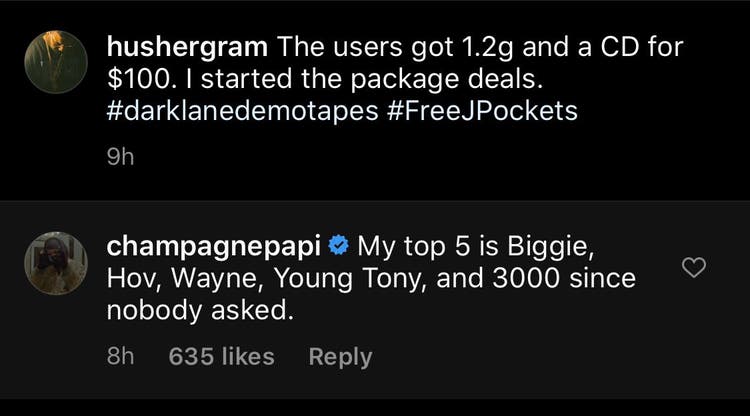View the 635 likes list
The image size is (750, 416).
tap(221, 357)
